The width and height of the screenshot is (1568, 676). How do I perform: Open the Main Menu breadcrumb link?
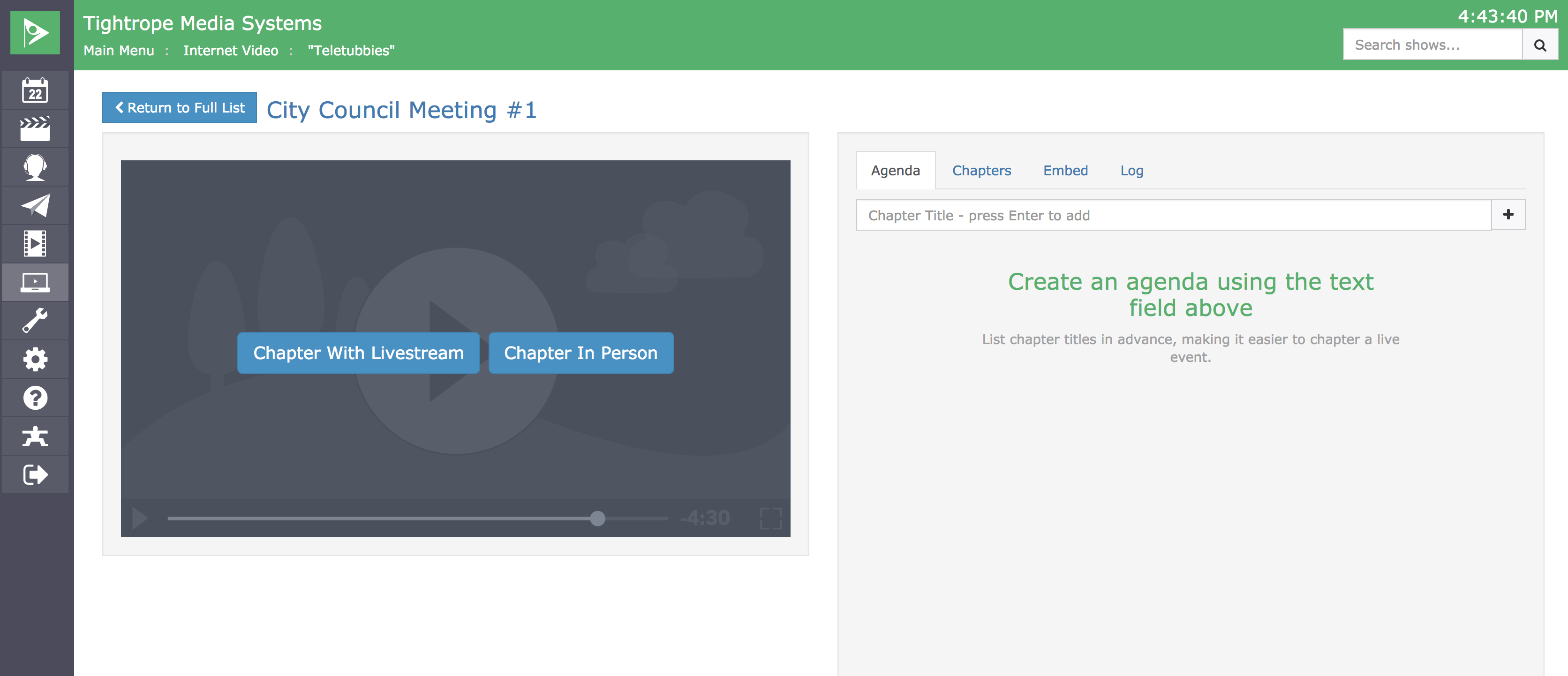coord(119,51)
